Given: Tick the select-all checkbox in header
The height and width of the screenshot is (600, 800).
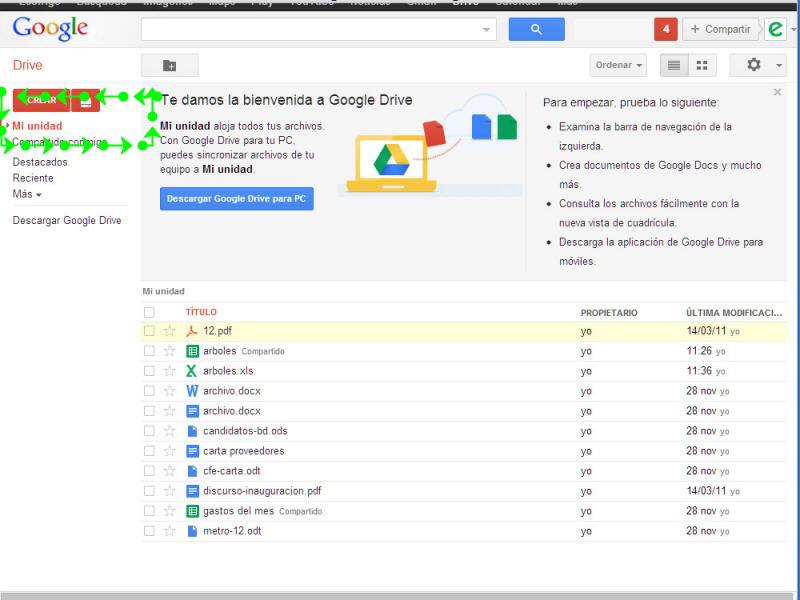Looking at the screenshot, I should [x=149, y=312].
